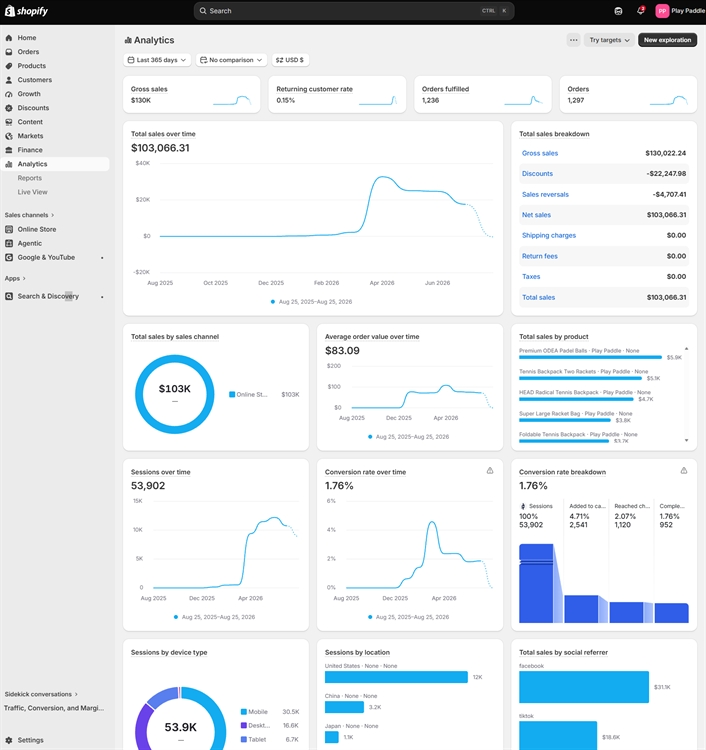
Task: Click the Mobile legend color swatch
Action: [243, 712]
